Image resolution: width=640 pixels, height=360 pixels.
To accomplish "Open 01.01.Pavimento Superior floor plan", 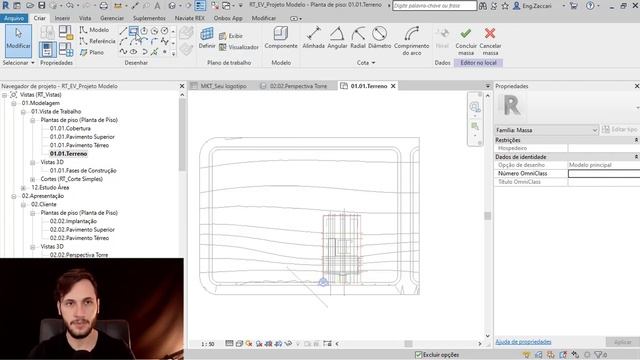I will pyautogui.click(x=82, y=137).
